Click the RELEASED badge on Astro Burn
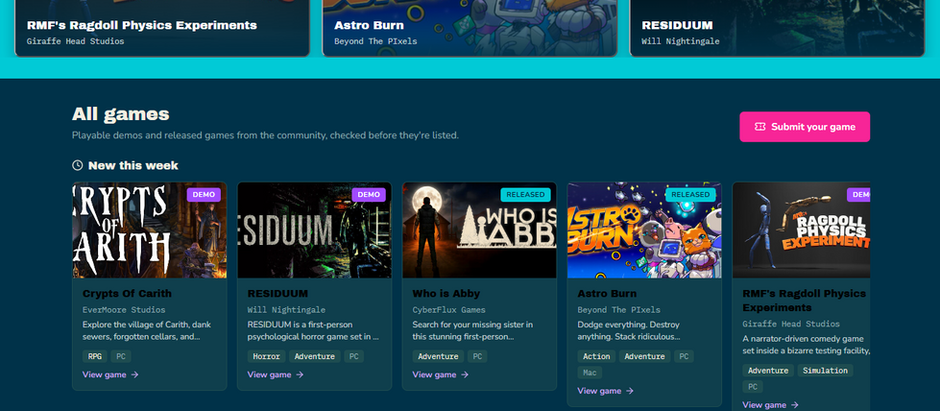 pyautogui.click(x=691, y=195)
